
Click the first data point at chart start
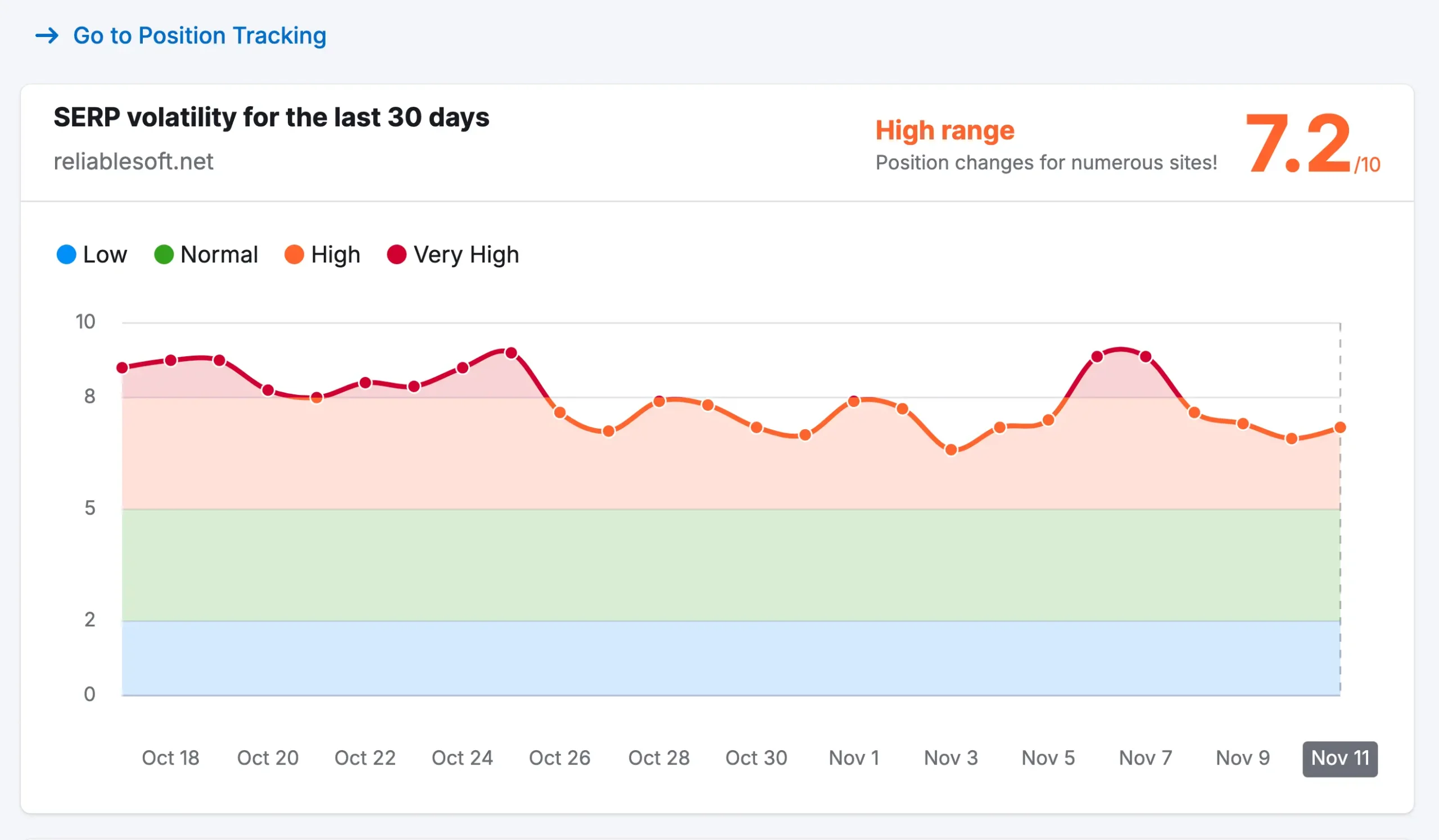(122, 368)
